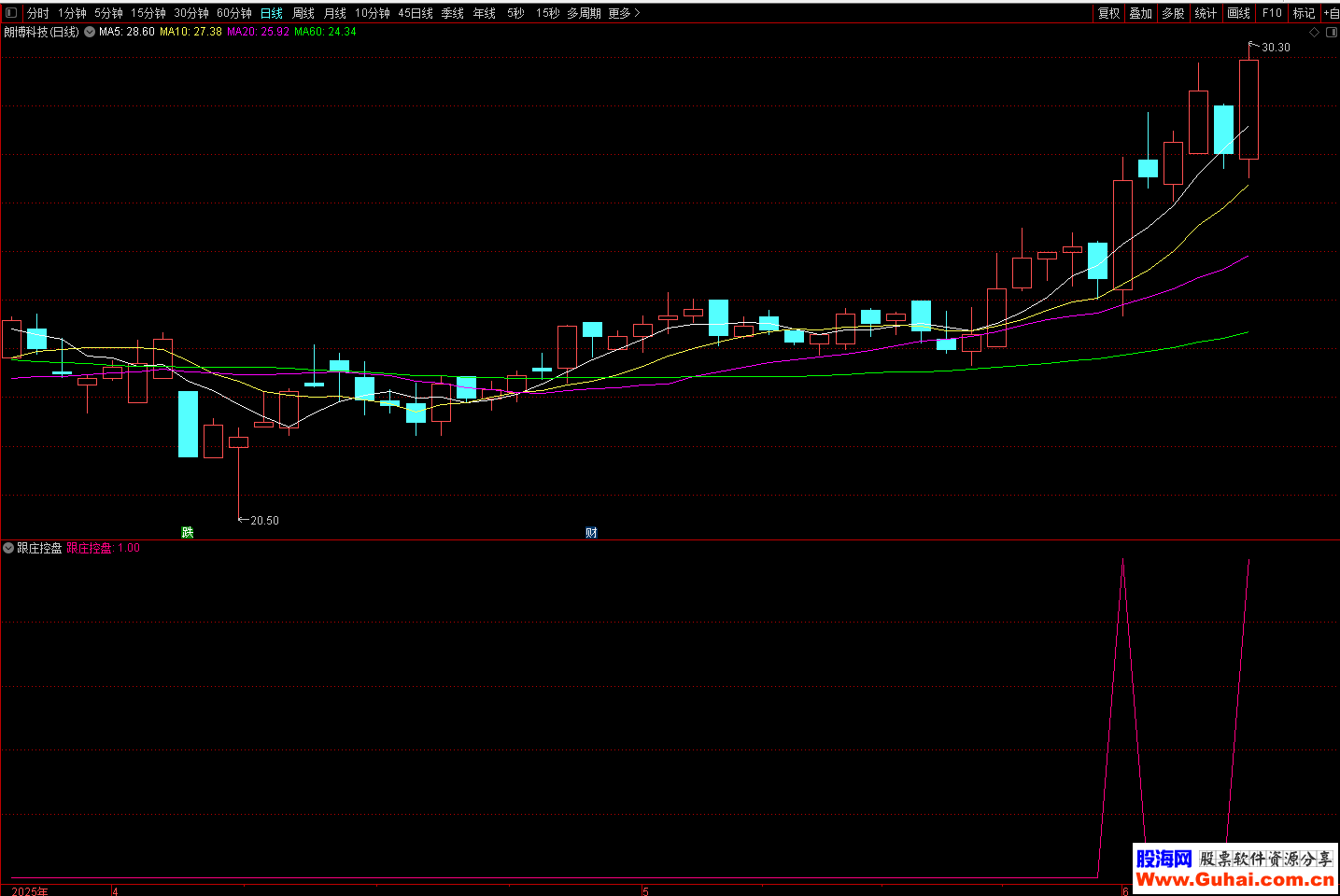
Task: Click the blue 财 event marker
Action: (591, 532)
